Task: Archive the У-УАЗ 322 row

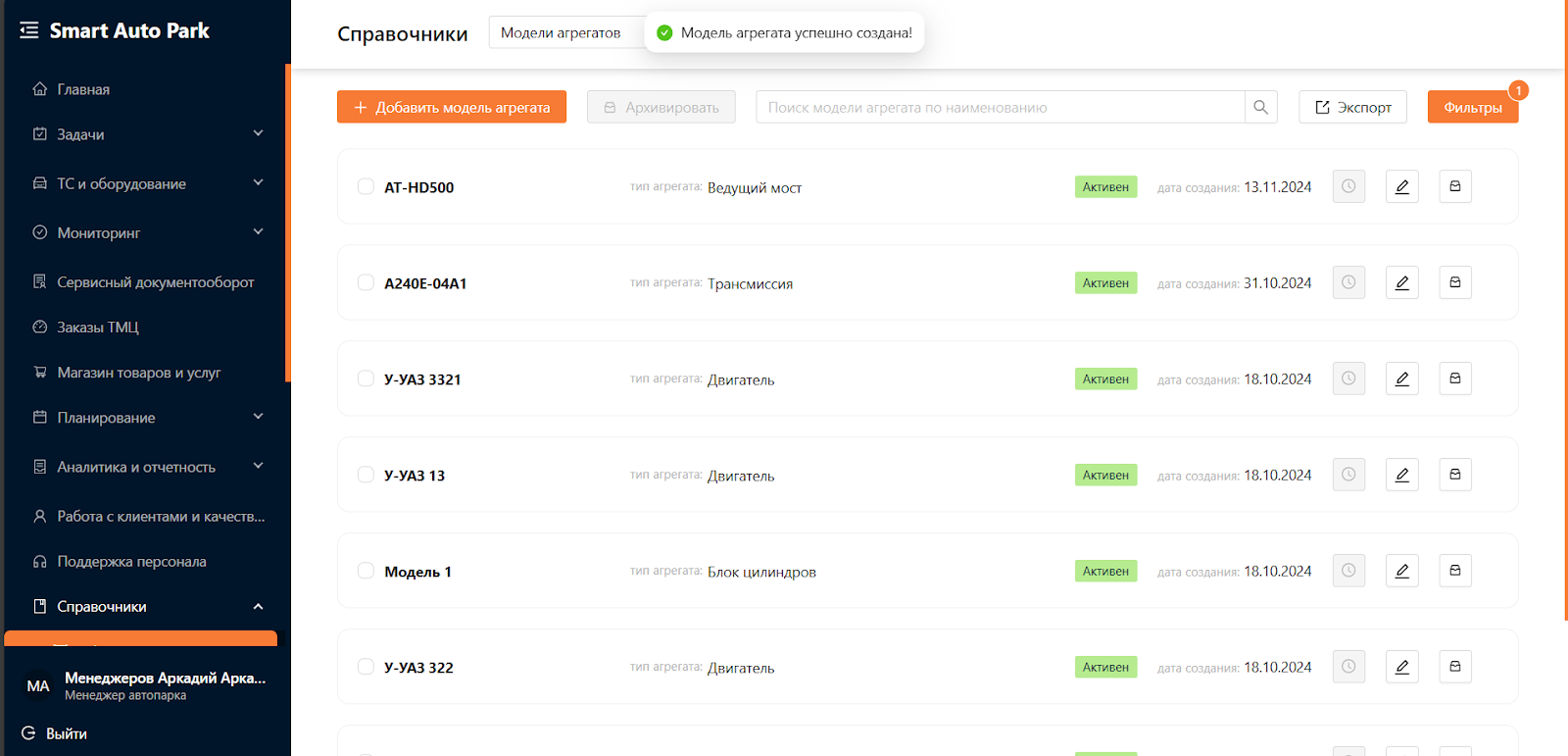Action: point(1454,667)
